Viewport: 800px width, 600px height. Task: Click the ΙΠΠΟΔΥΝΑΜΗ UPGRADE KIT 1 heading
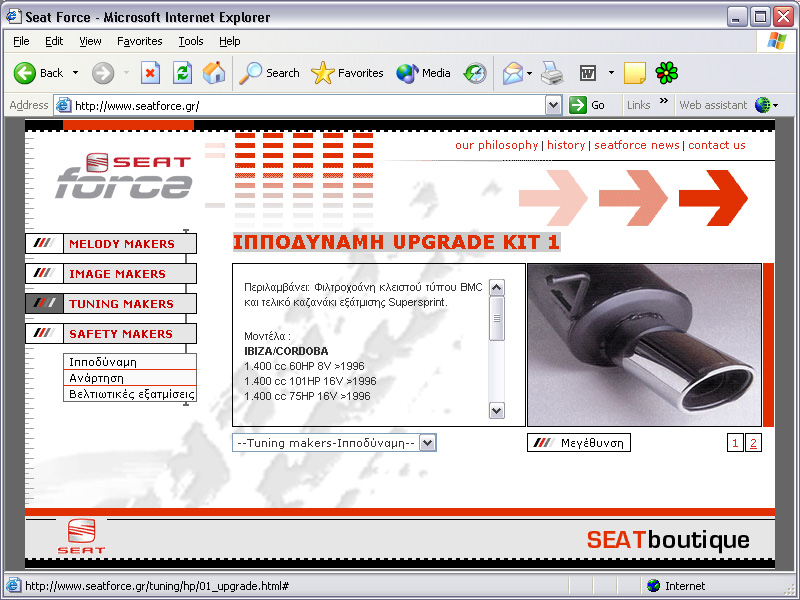tap(396, 242)
